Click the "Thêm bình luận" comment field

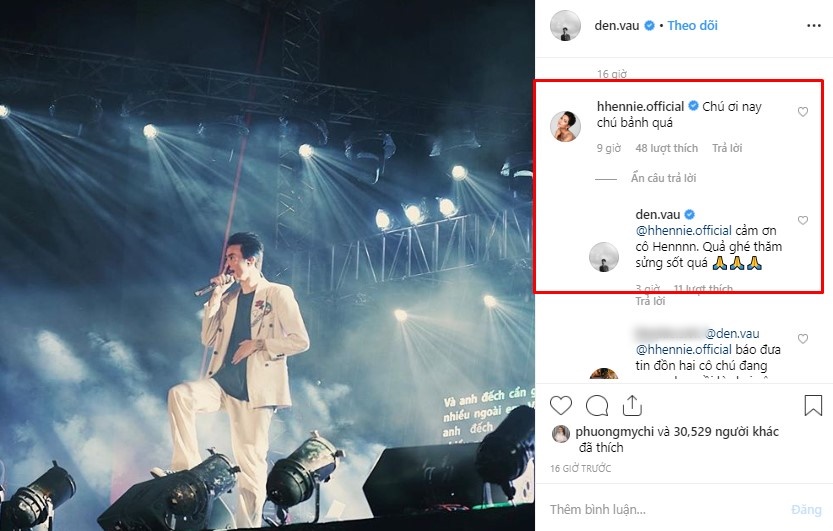(660, 510)
